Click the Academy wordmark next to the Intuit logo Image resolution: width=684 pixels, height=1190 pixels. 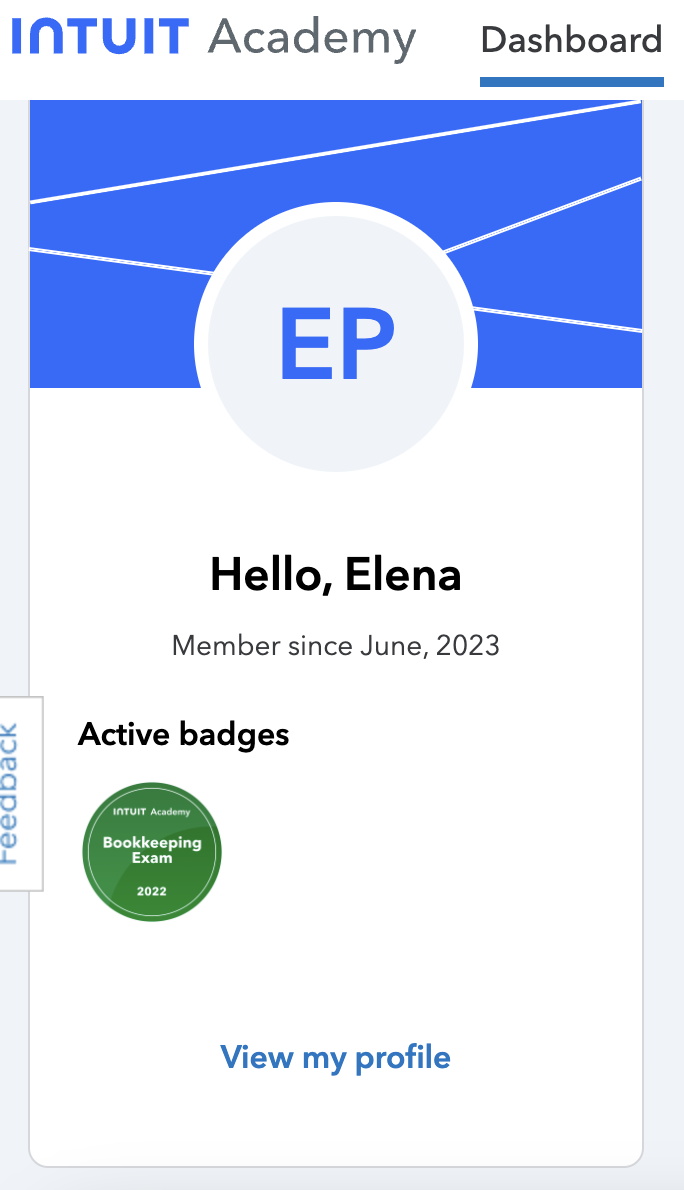(310, 38)
